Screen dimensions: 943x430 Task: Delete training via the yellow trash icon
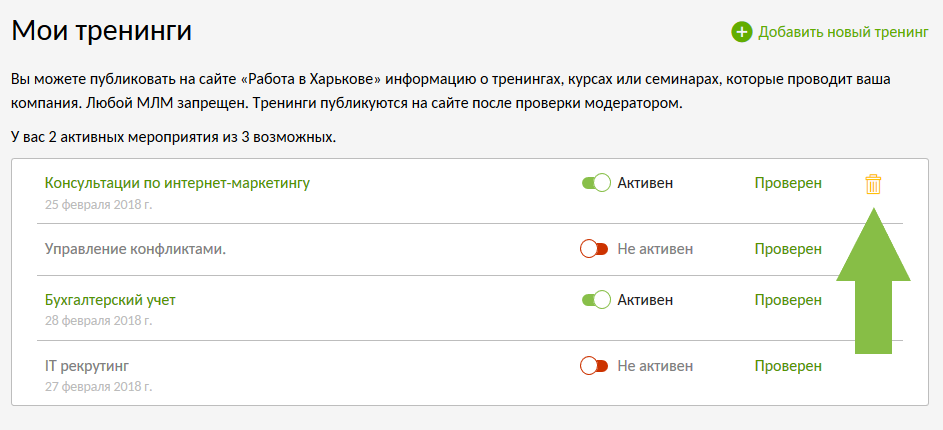point(873,183)
